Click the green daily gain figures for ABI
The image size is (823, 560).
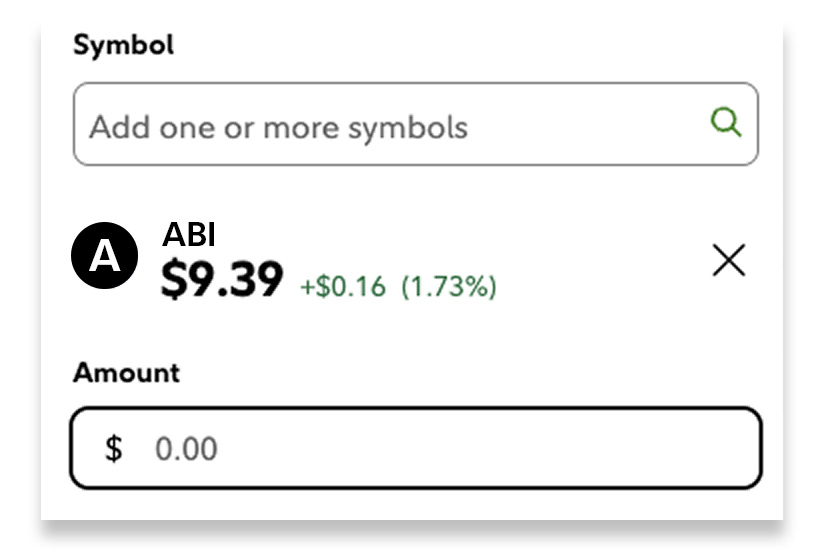coord(398,288)
